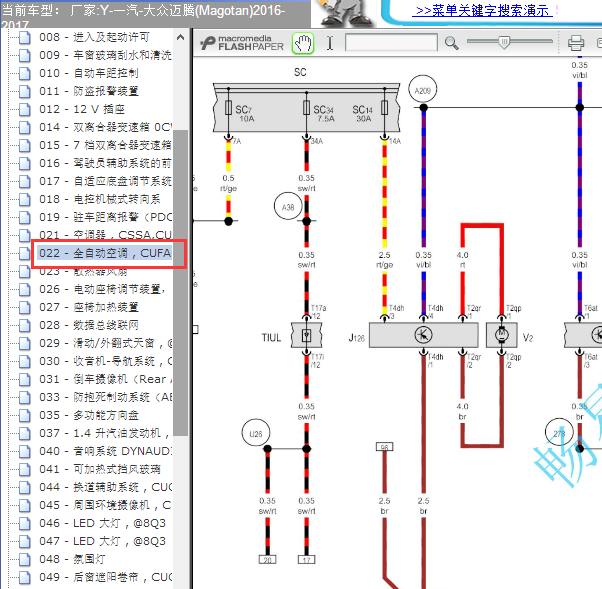Open tree item 021 空调器 CSSA
602x589 pixels.
coord(105,235)
